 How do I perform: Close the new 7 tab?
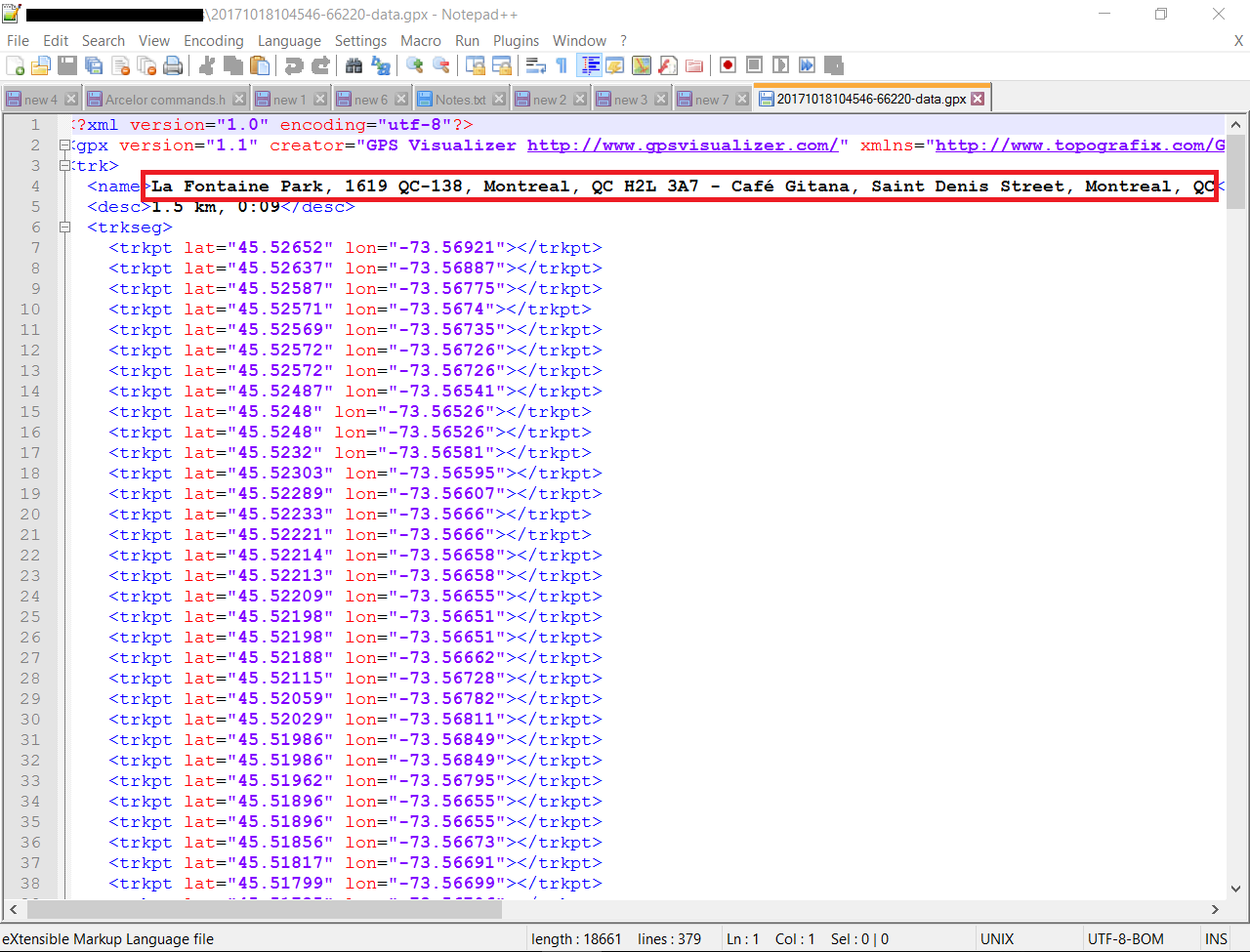point(742,100)
